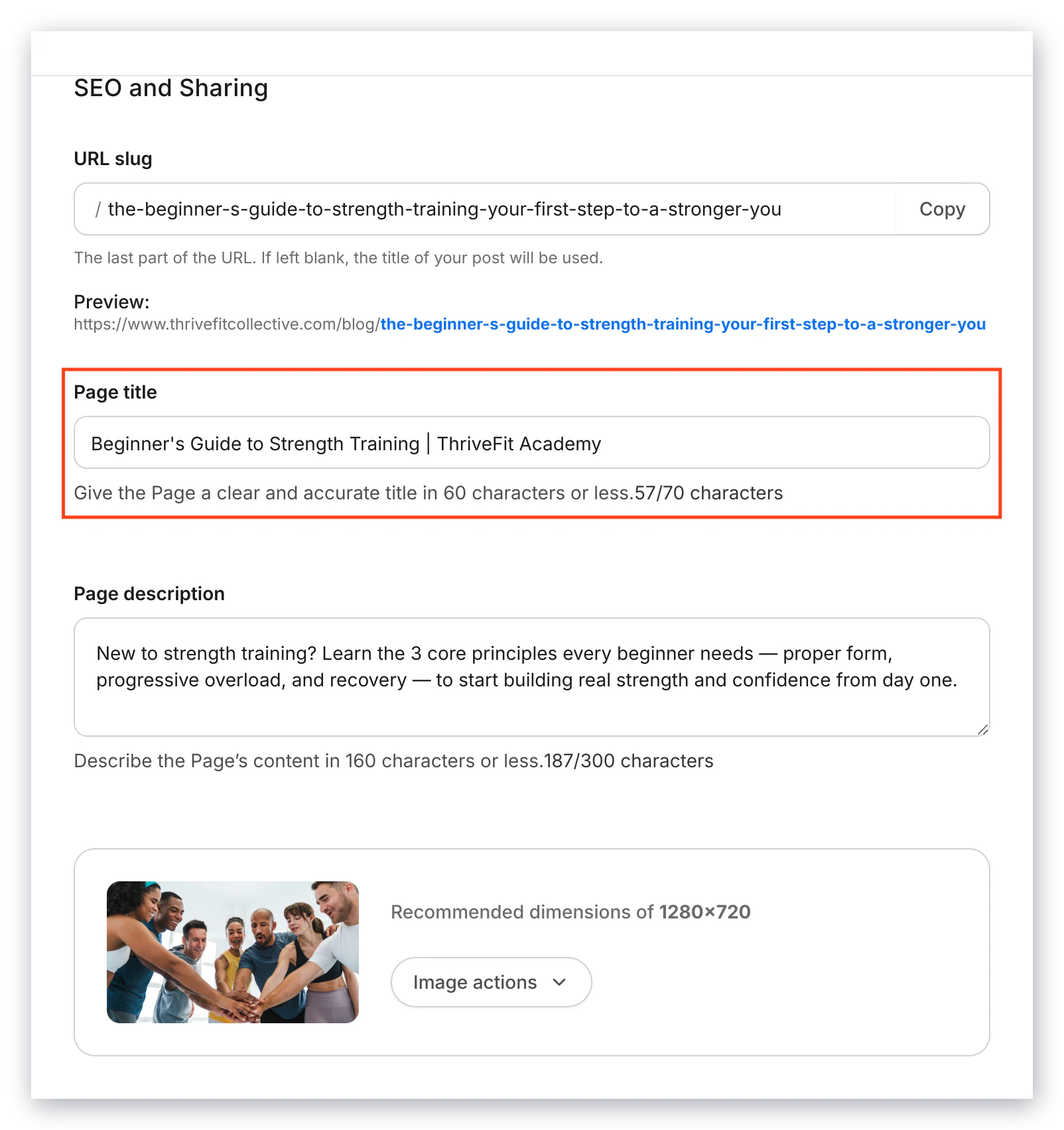This screenshot has width=1064, height=1130.
Task: Select the 'Page description' label
Action: 149,594
